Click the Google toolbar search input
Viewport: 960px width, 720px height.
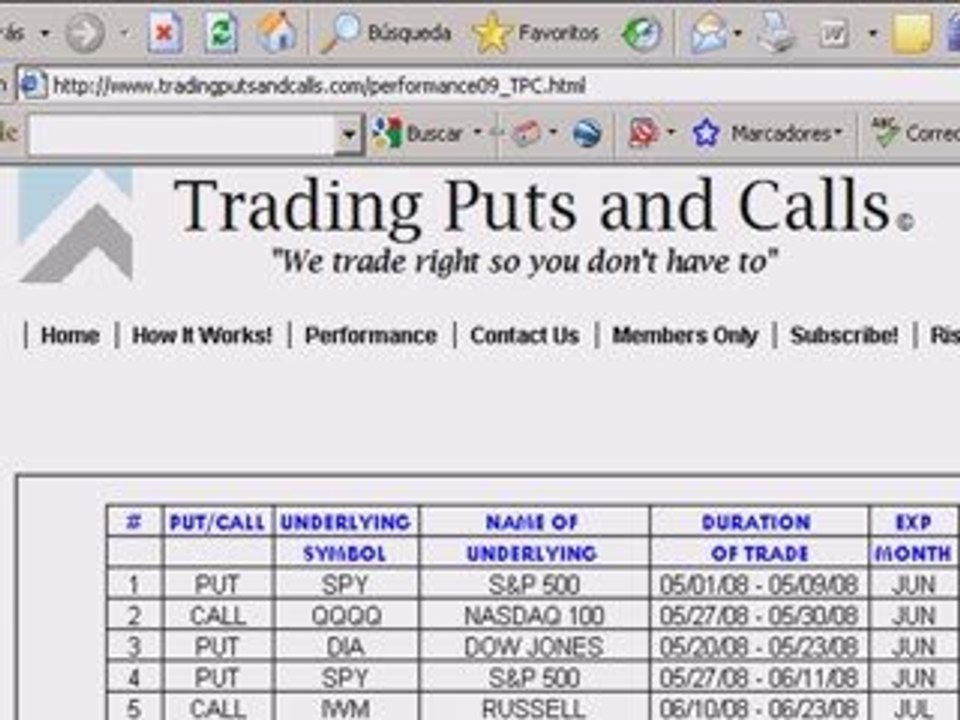[x=182, y=133]
